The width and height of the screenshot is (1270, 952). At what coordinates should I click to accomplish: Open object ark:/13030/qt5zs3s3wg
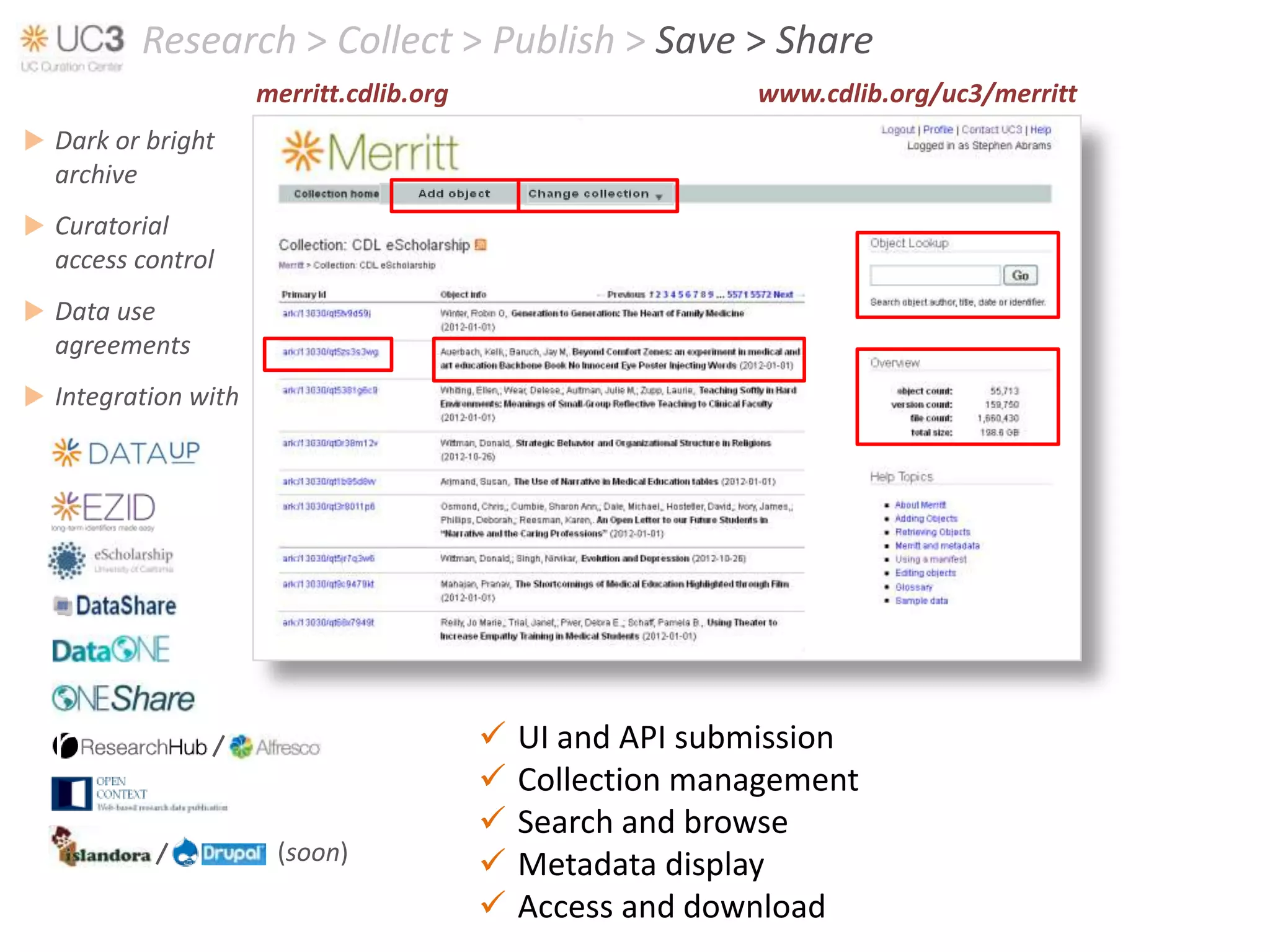[330, 352]
